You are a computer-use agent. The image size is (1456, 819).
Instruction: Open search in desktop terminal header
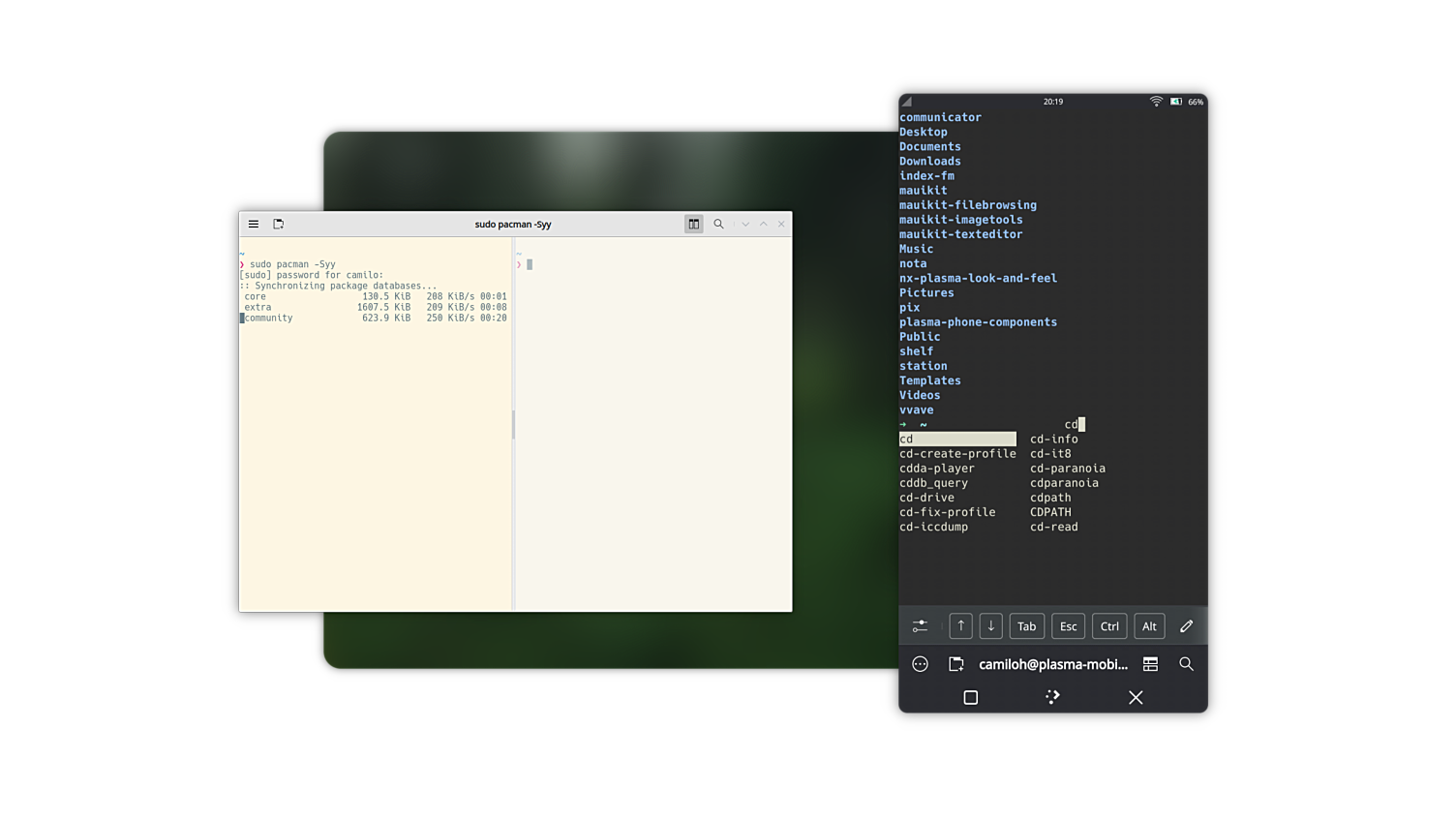click(718, 224)
